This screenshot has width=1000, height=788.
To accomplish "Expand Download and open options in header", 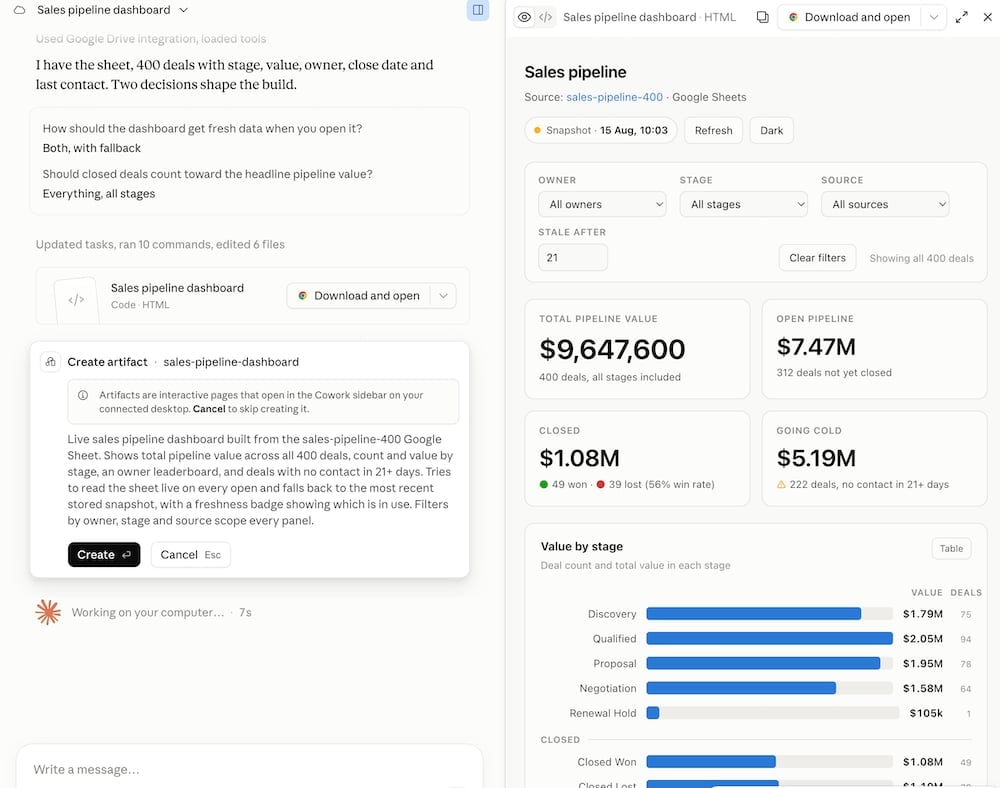I will 934,17.
